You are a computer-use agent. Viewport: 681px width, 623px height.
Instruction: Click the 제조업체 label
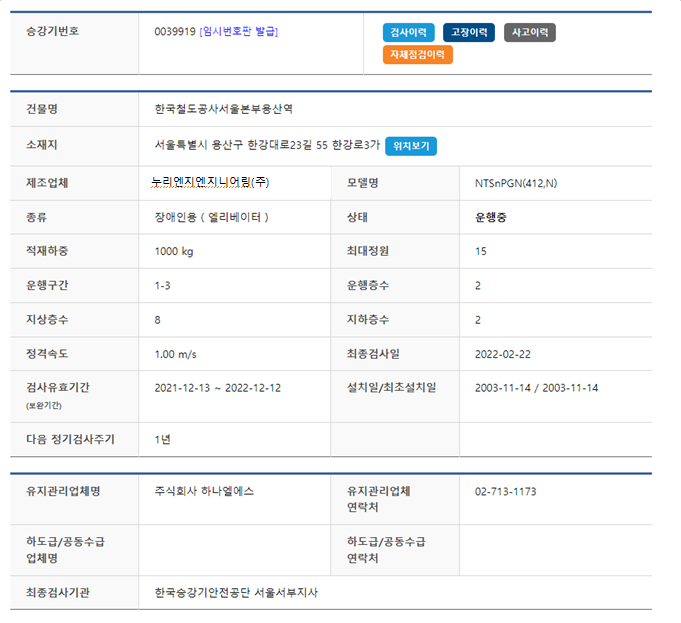point(47,183)
